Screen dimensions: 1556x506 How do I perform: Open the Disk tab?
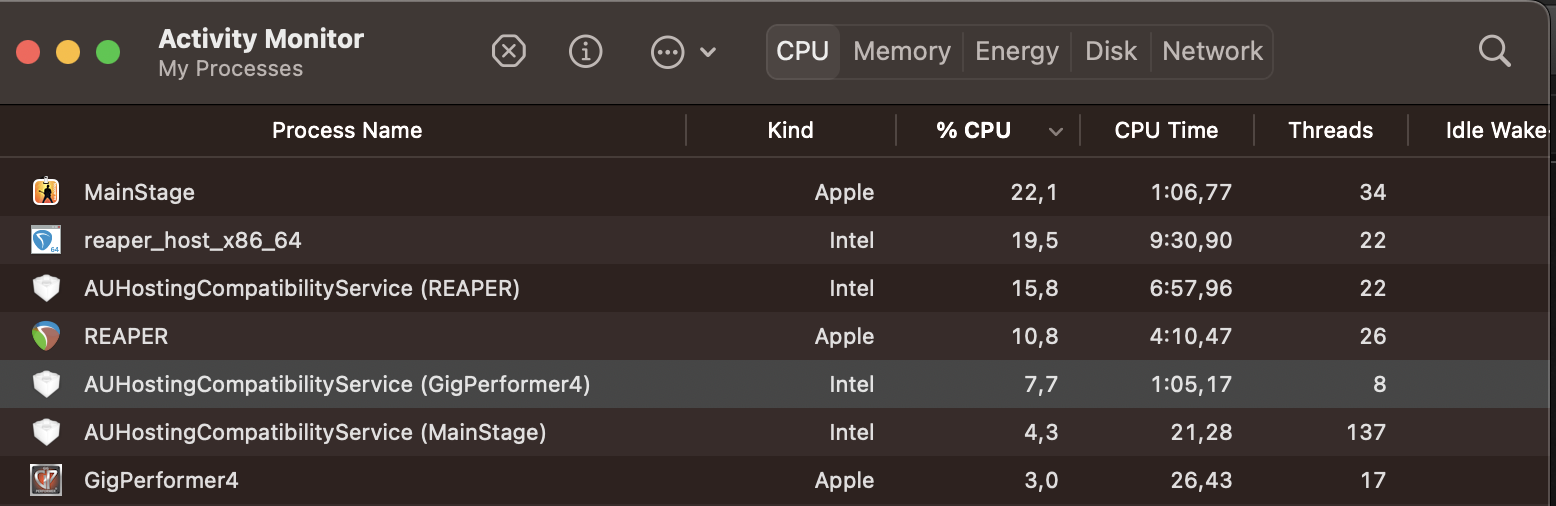pyautogui.click(x=1111, y=51)
